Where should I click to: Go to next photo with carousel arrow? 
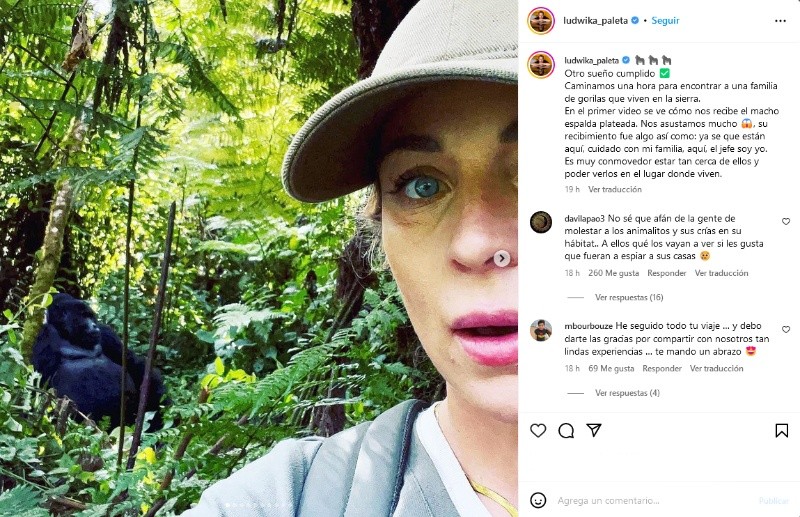pyautogui.click(x=502, y=258)
